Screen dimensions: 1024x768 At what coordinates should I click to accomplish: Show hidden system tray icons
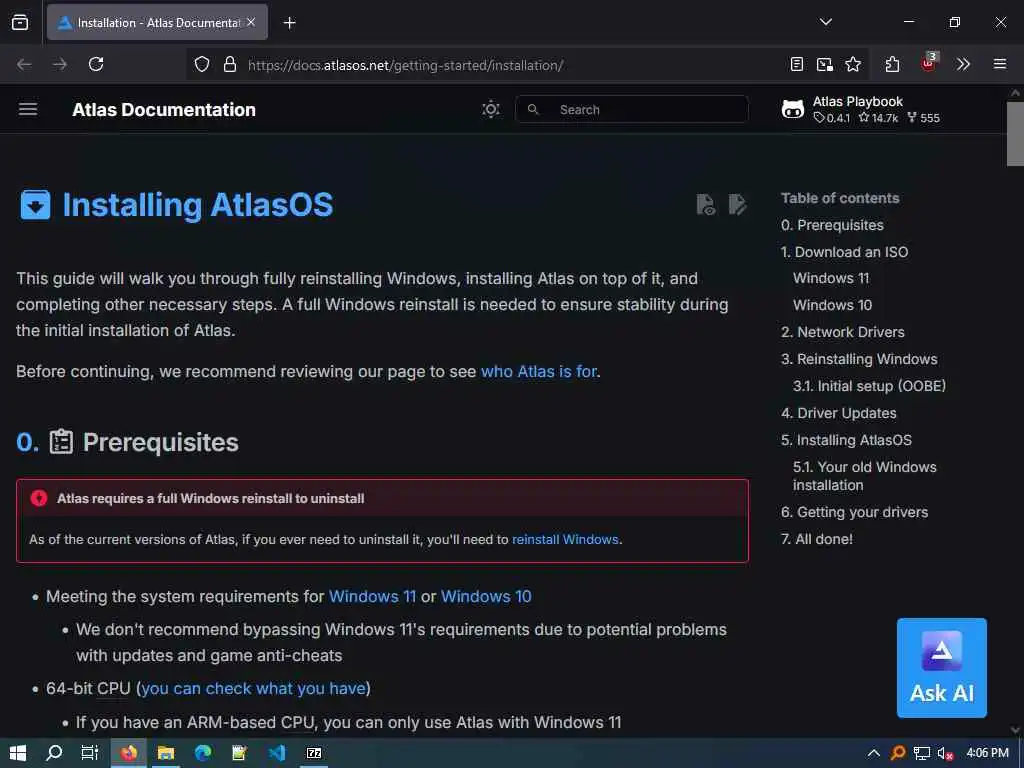coord(873,753)
